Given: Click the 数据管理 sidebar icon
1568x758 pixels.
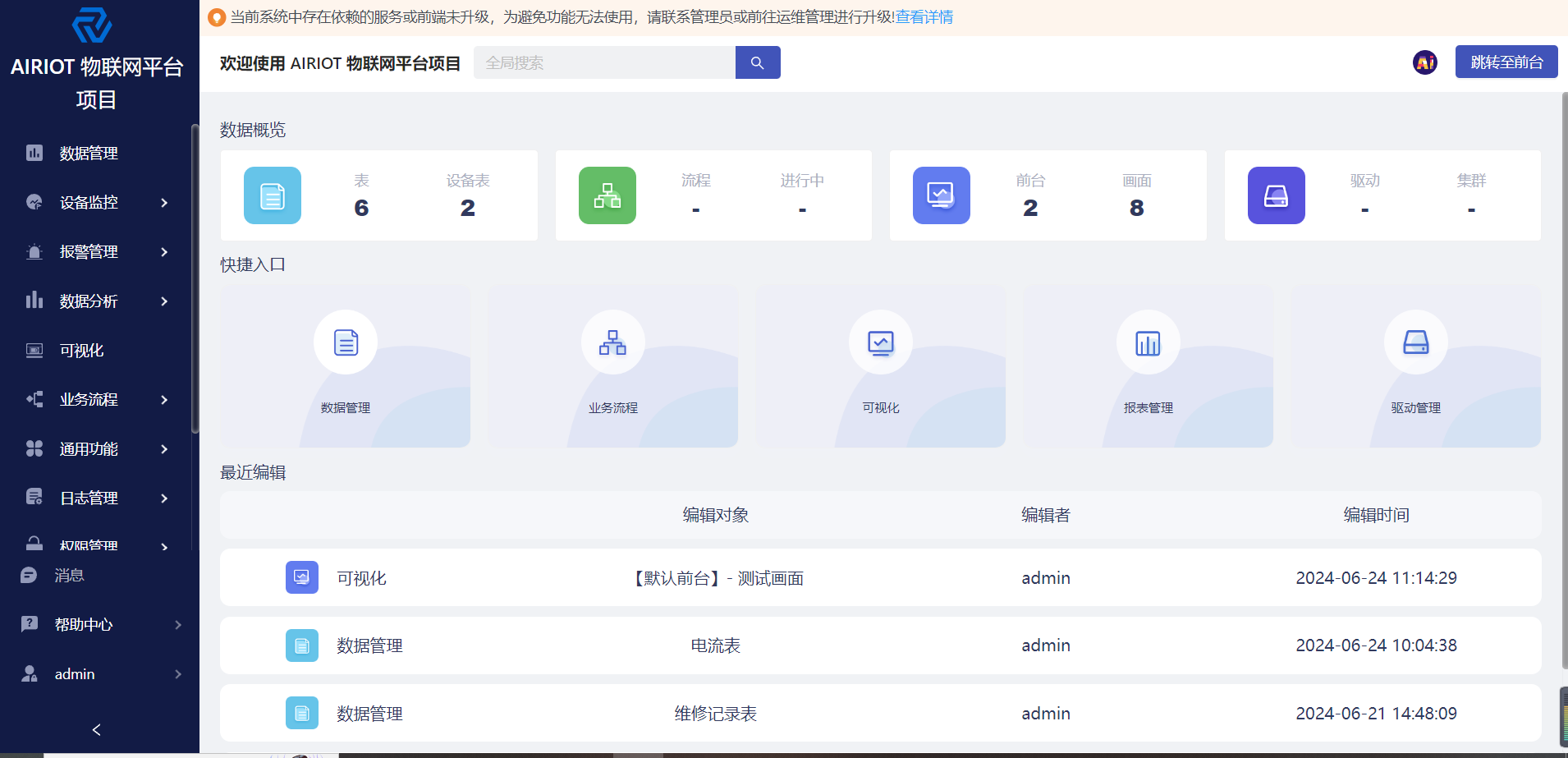Looking at the screenshot, I should click(x=34, y=153).
